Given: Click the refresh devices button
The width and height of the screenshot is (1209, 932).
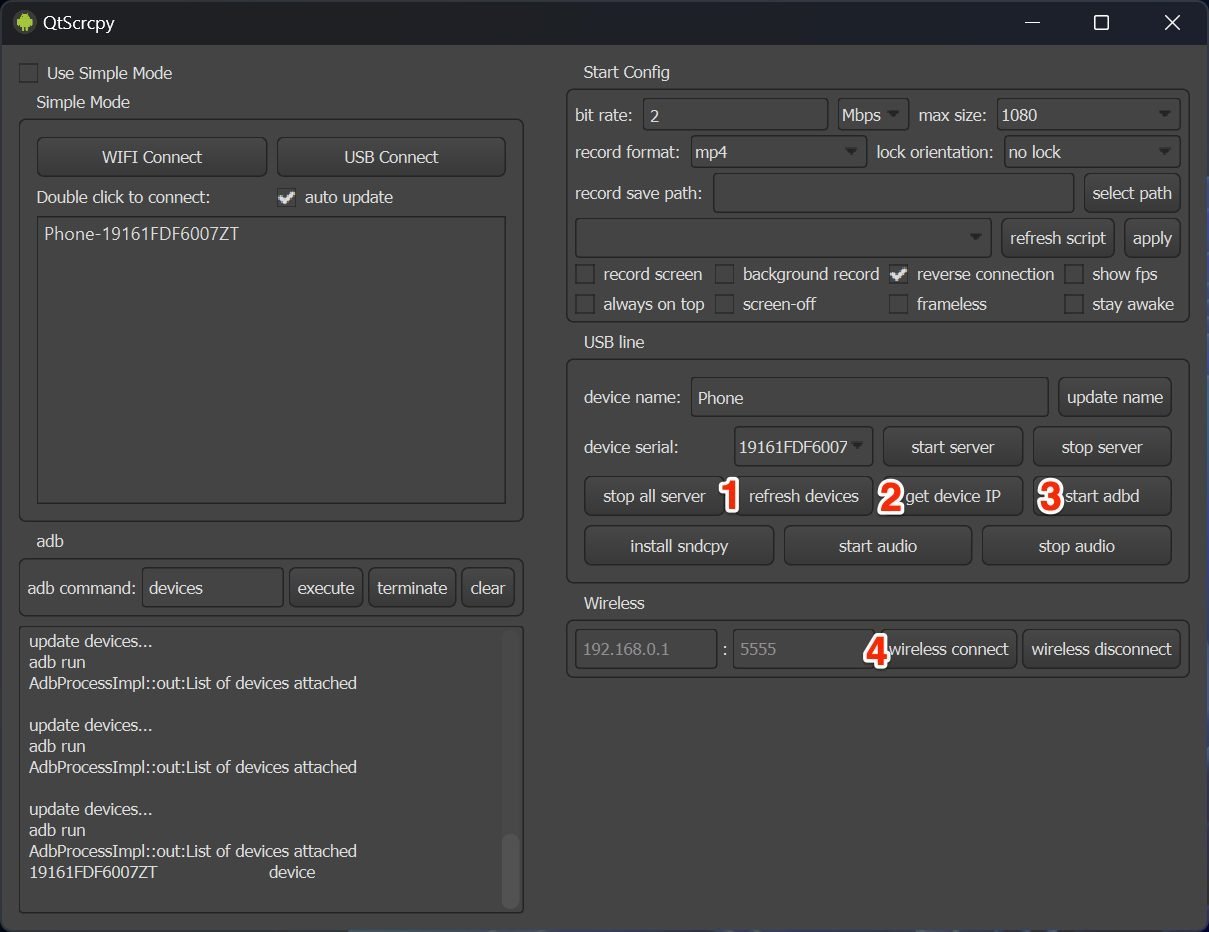Looking at the screenshot, I should 804,496.
